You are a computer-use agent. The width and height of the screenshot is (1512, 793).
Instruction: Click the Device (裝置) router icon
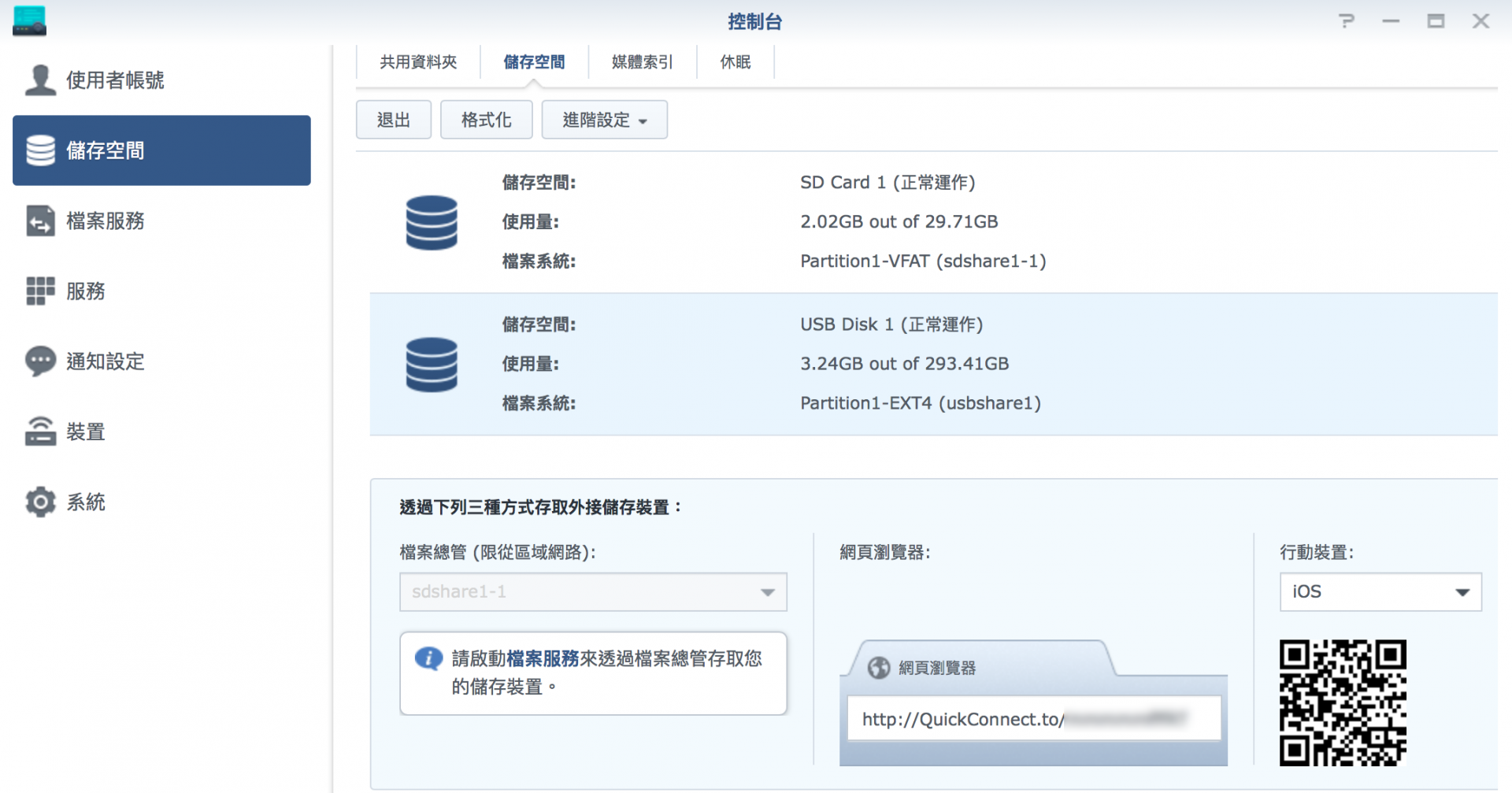(x=40, y=432)
